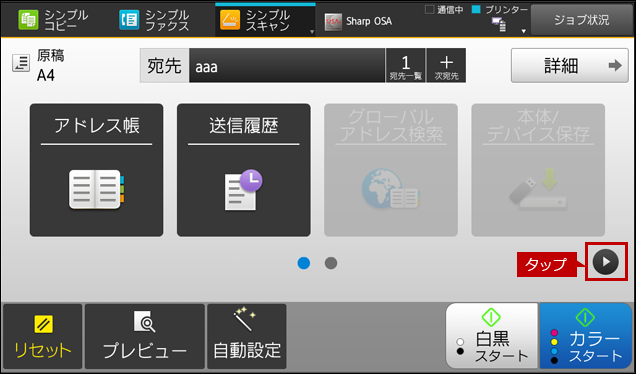Tap the リセット reset button
The height and width of the screenshot is (374, 636).
(43, 337)
